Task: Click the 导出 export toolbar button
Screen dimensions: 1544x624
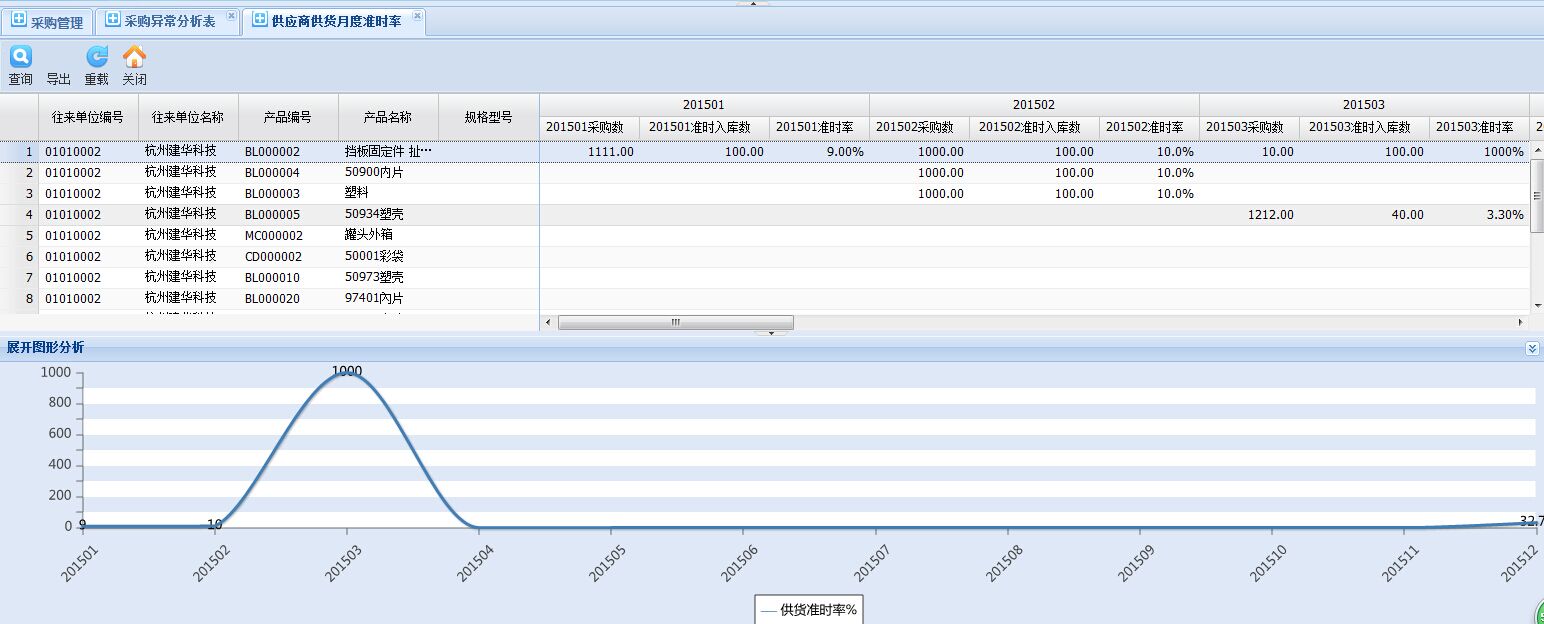Action: 58,79
